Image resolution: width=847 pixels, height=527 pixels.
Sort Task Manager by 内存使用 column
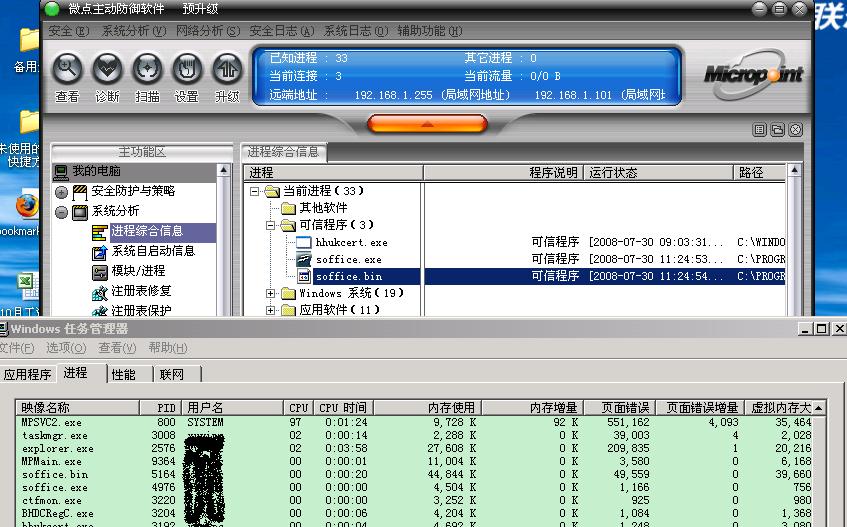[x=427, y=408]
